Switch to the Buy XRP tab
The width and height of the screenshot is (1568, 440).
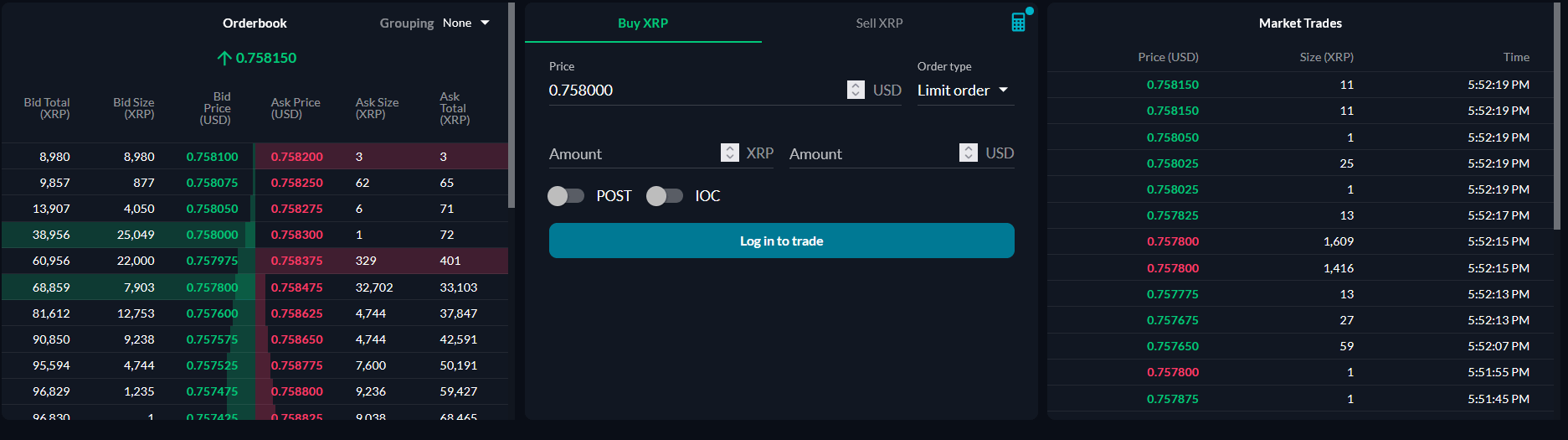click(643, 23)
